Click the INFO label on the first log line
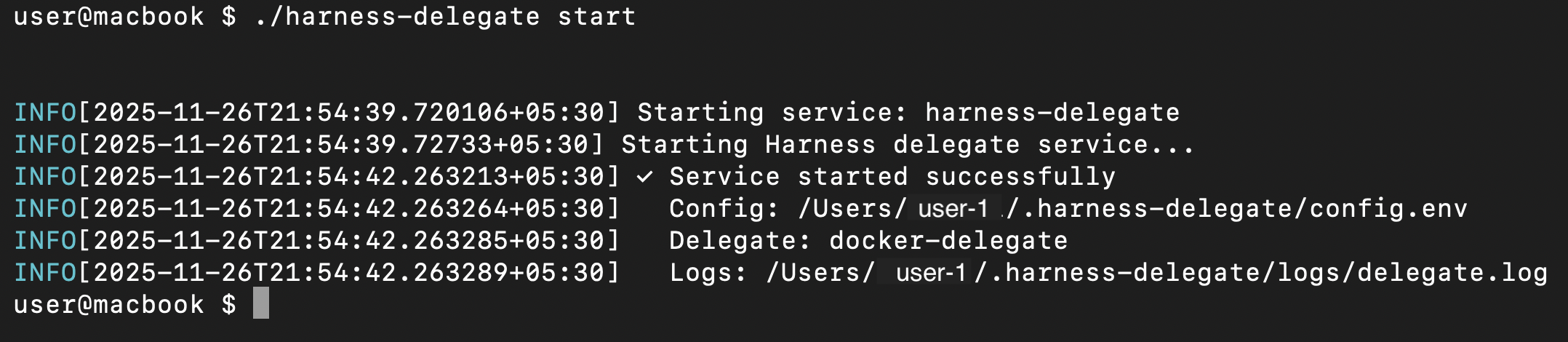The image size is (1568, 342). [45, 113]
